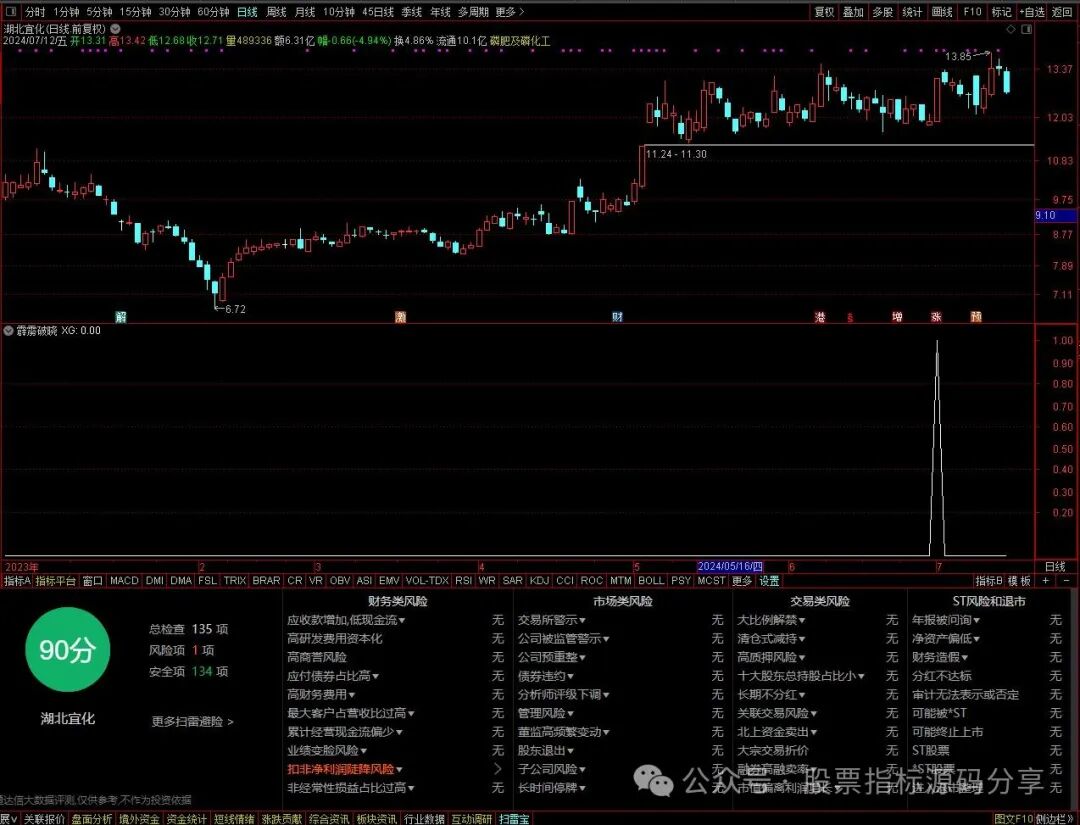1080x825 pixels.
Task: Click the green 90分 score badge
Action: point(68,649)
